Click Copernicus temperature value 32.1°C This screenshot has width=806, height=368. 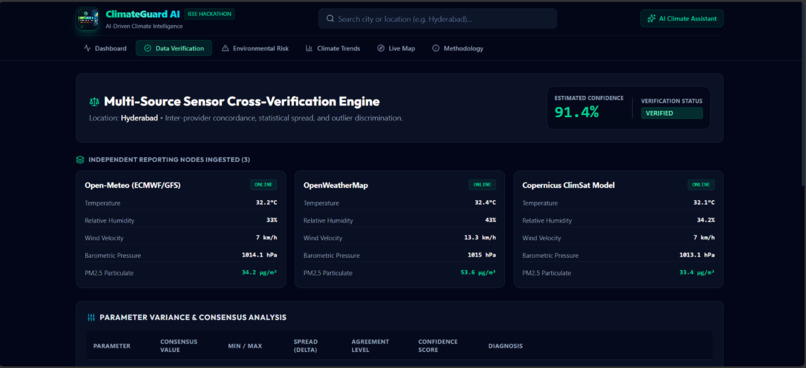click(x=704, y=203)
